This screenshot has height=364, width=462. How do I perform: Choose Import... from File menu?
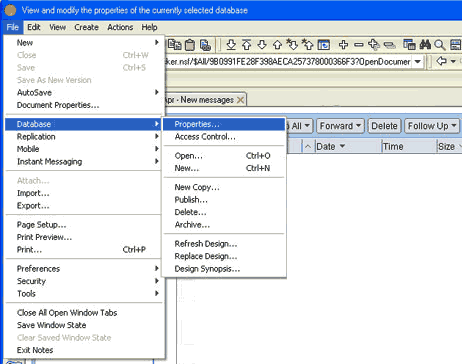pos(84,193)
